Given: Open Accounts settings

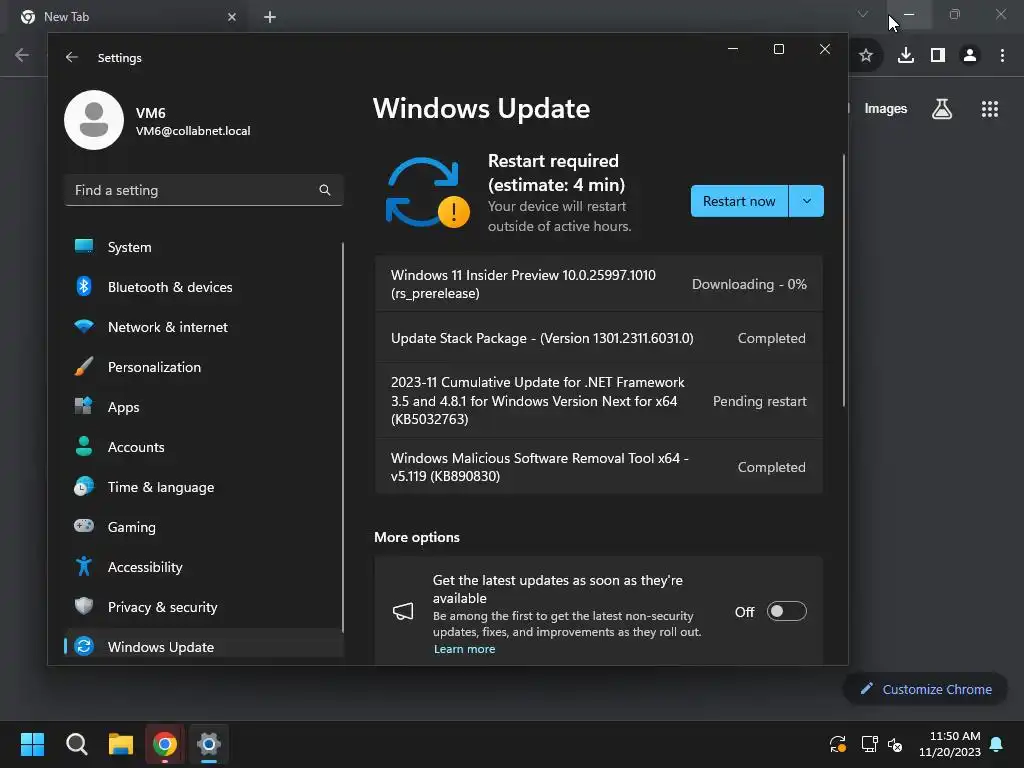Looking at the screenshot, I should [203, 447].
